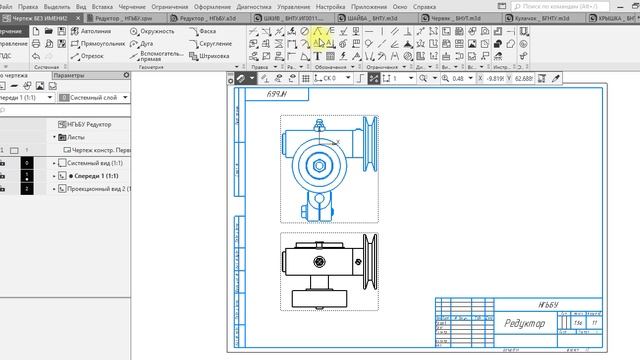Toggle orthogonal drawing mode icon
This screenshot has width=640, height=360.
360,78
